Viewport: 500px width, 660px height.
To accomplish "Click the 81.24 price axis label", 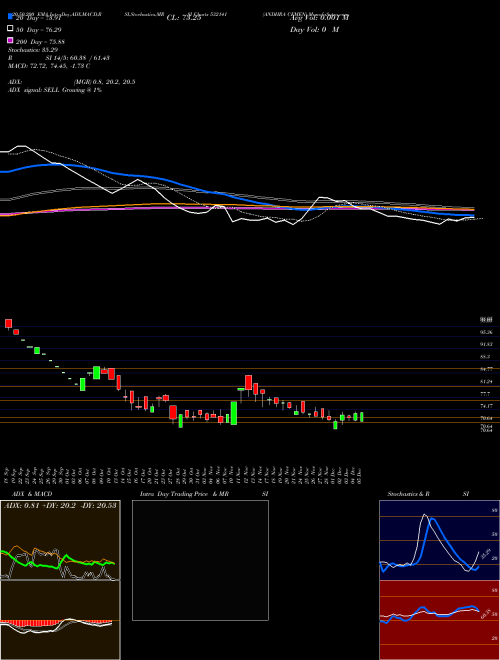I will click(486, 381).
